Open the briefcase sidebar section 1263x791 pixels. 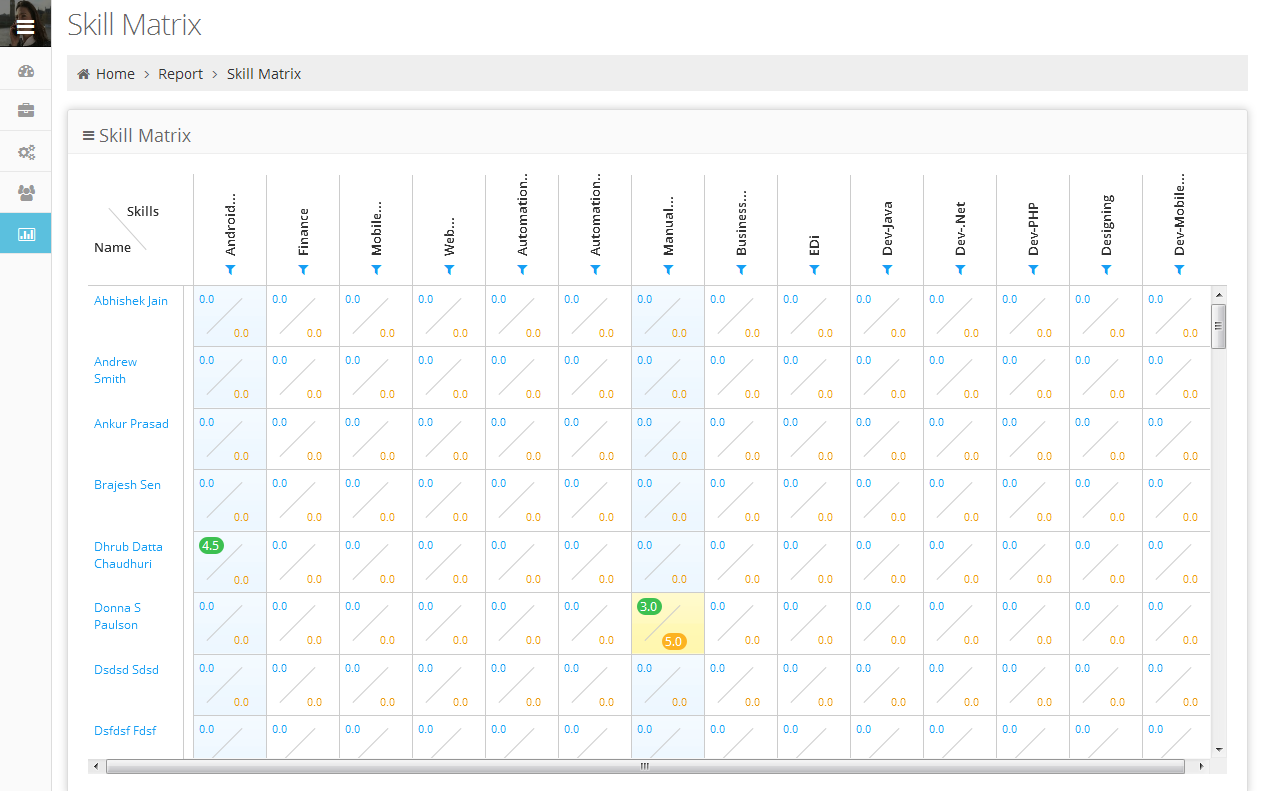coord(26,110)
